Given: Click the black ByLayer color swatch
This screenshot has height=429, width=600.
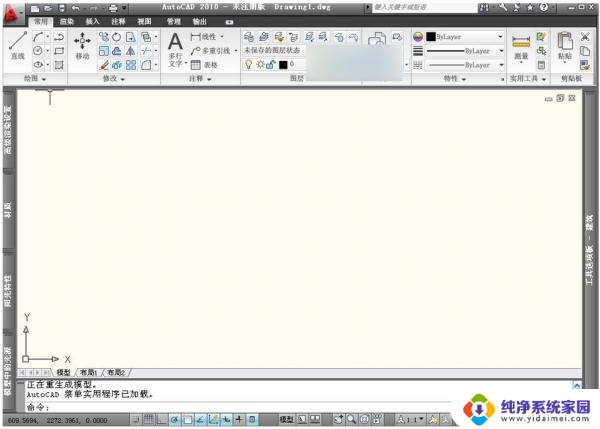Looking at the screenshot, I should [x=431, y=37].
